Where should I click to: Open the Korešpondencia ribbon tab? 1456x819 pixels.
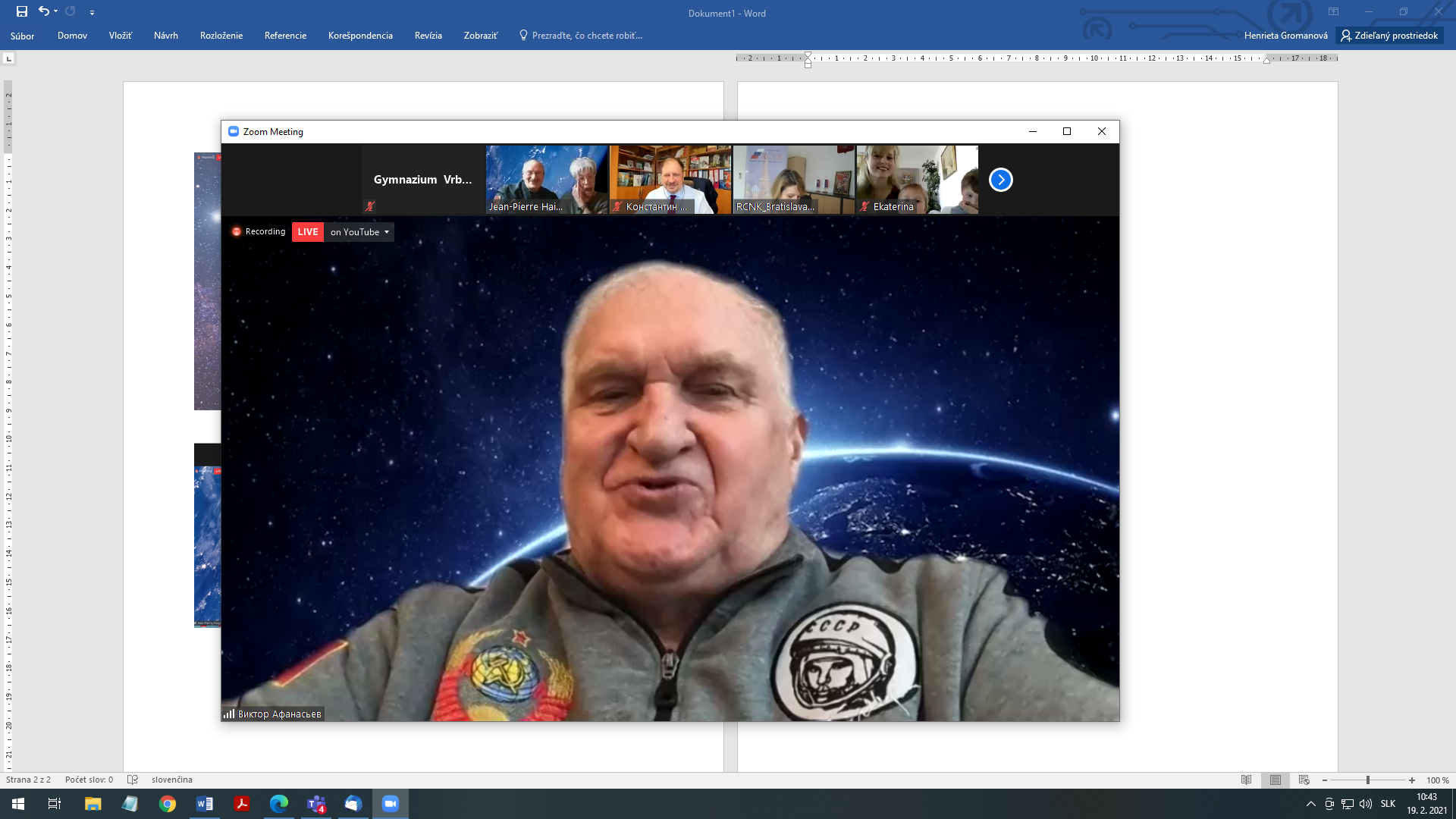(360, 36)
